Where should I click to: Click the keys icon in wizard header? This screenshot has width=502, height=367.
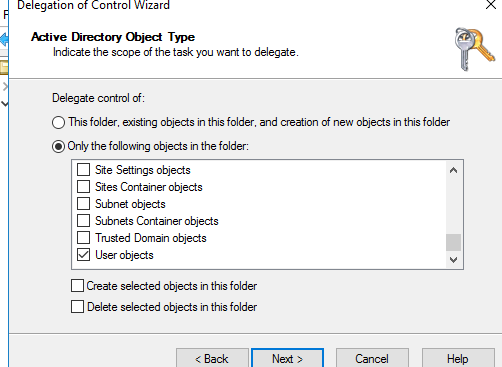474,49
